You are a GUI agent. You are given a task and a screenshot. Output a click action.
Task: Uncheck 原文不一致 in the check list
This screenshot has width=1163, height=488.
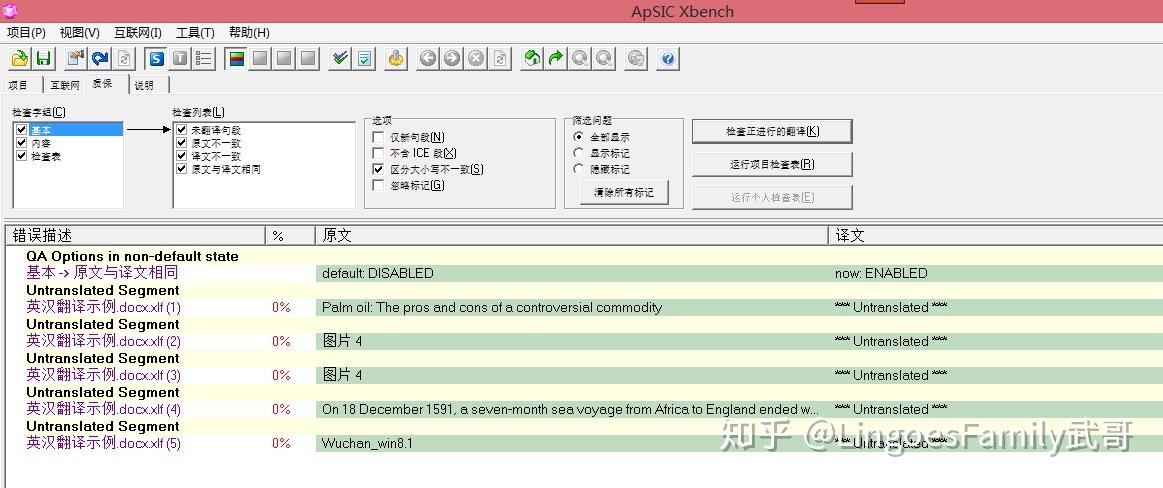[182, 143]
